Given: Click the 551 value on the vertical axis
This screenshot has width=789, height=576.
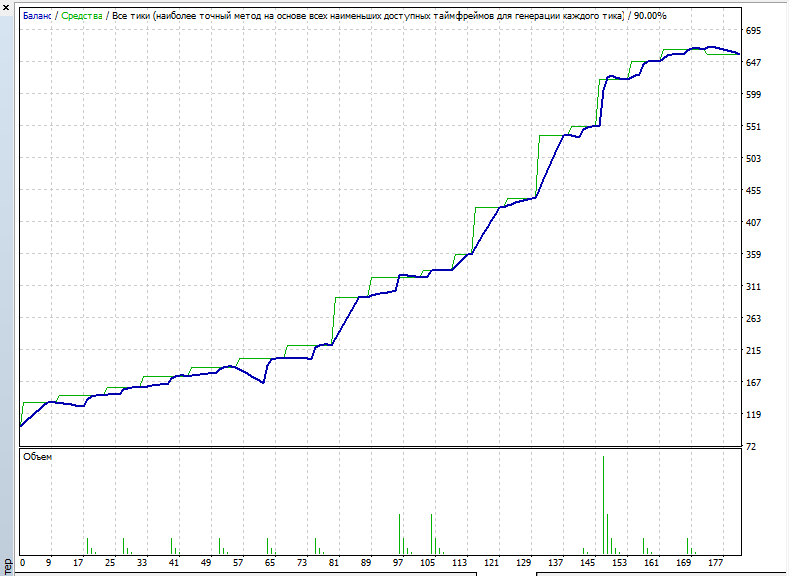Looking at the screenshot, I should (753, 127).
